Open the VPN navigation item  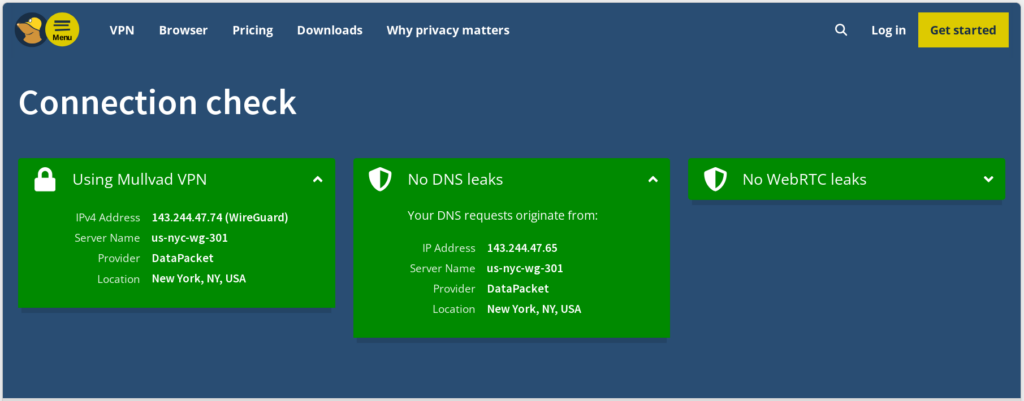point(122,30)
